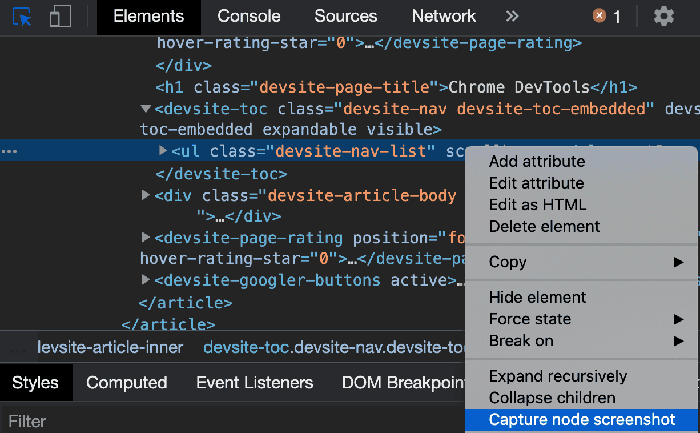Screen dimensions: 700x433
Task: Collapse the devsite-toc element node
Action: (x=146, y=108)
